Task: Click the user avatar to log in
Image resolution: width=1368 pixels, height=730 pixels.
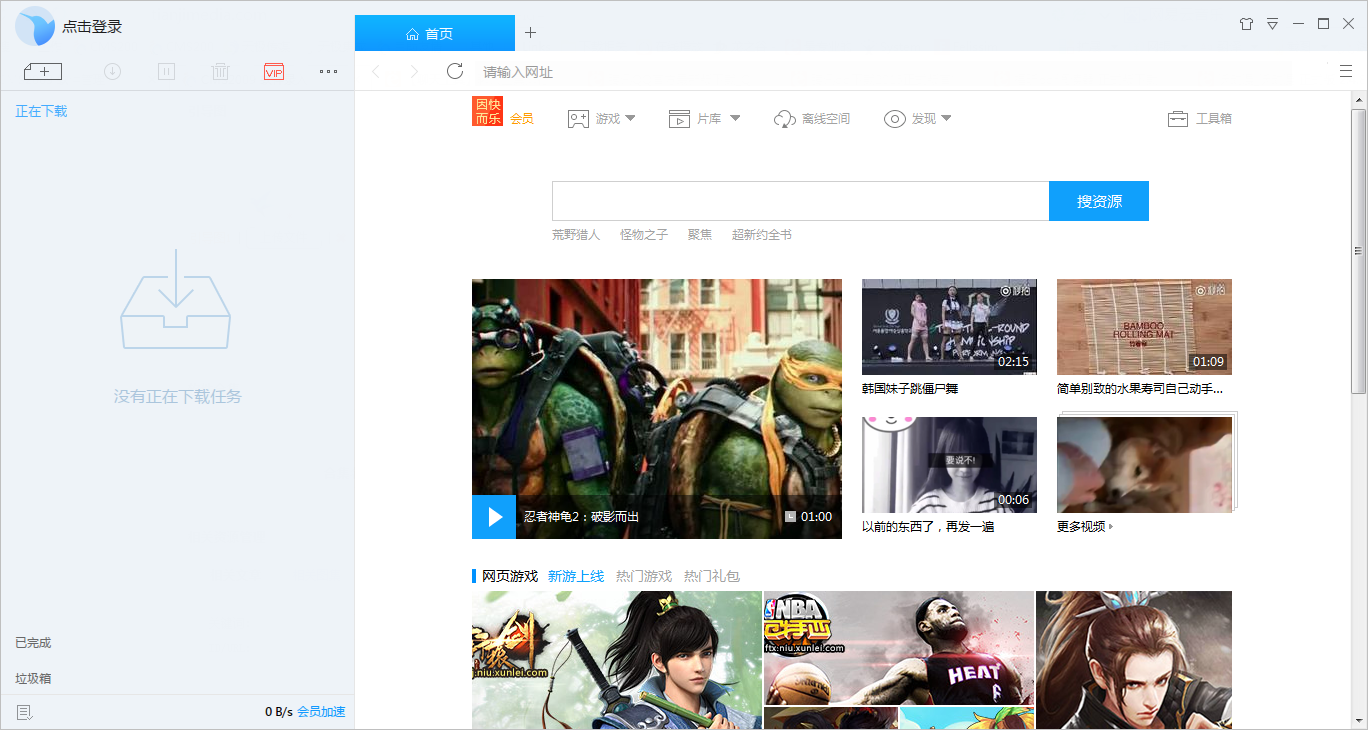Action: 35,26
